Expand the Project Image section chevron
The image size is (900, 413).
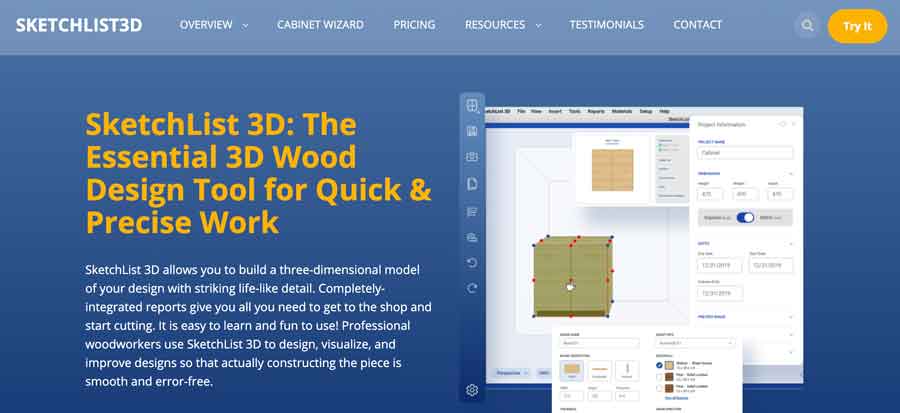[x=790, y=317]
